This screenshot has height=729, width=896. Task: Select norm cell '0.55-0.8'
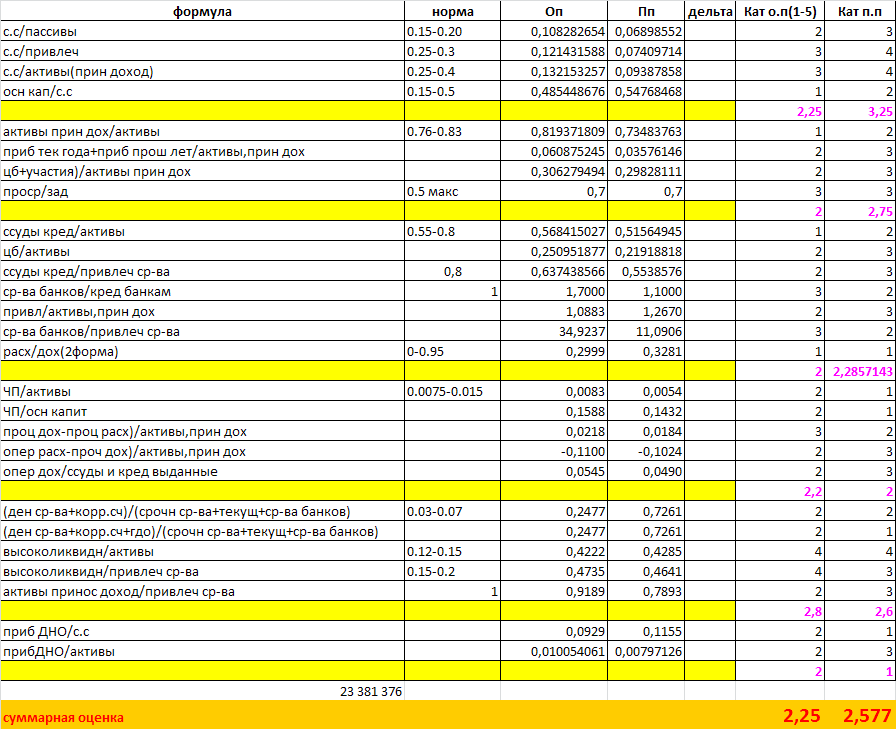(453, 231)
